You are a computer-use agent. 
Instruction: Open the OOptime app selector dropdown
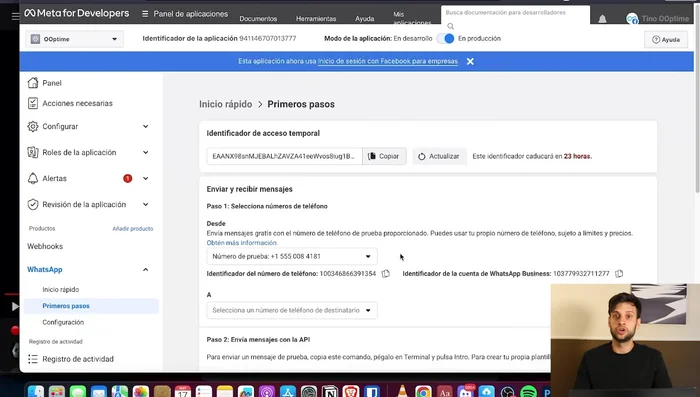pyautogui.click(x=74, y=39)
